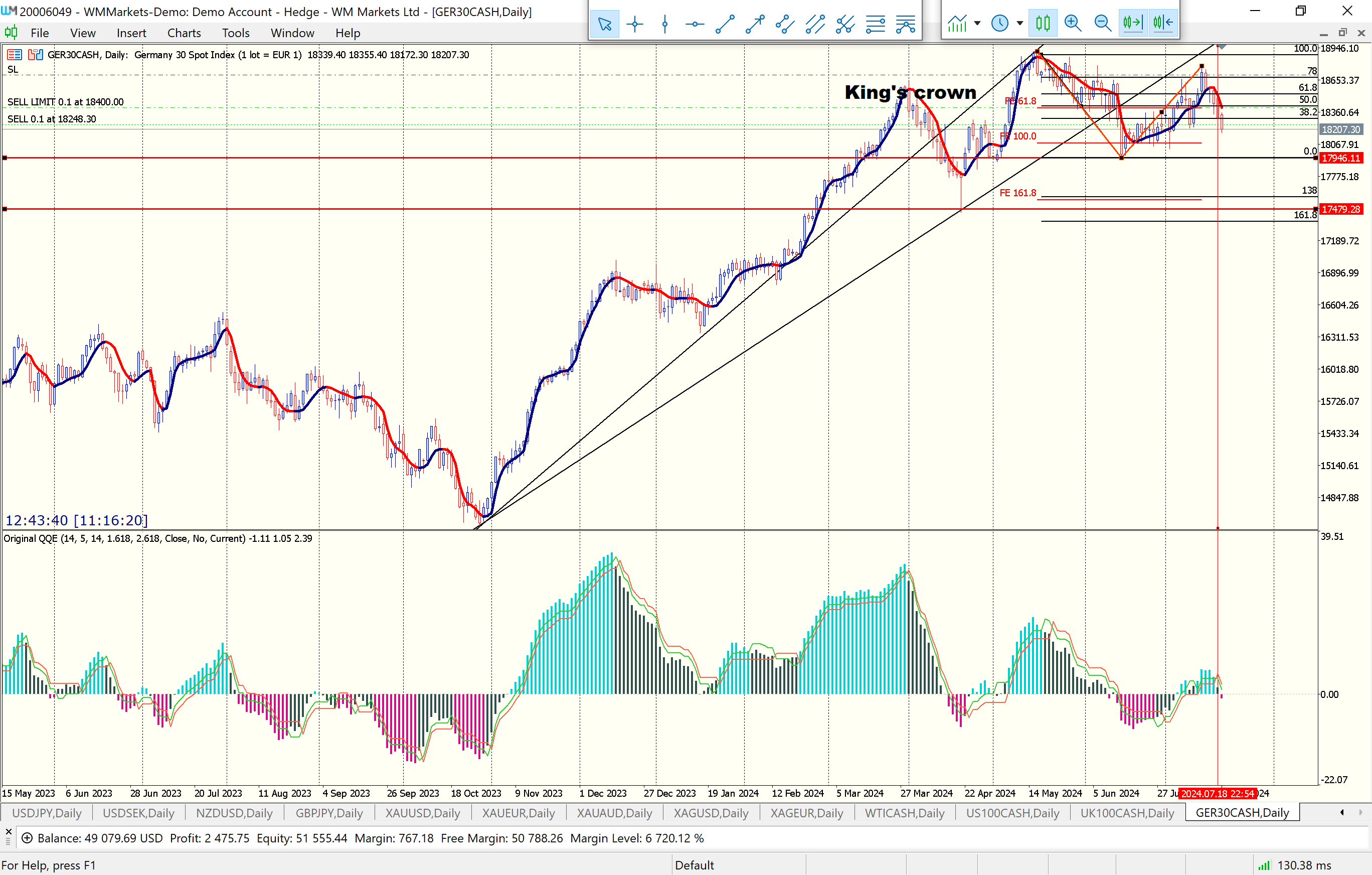
Task: Switch to the XAUUSD,Daily chart tab
Action: coord(422,813)
